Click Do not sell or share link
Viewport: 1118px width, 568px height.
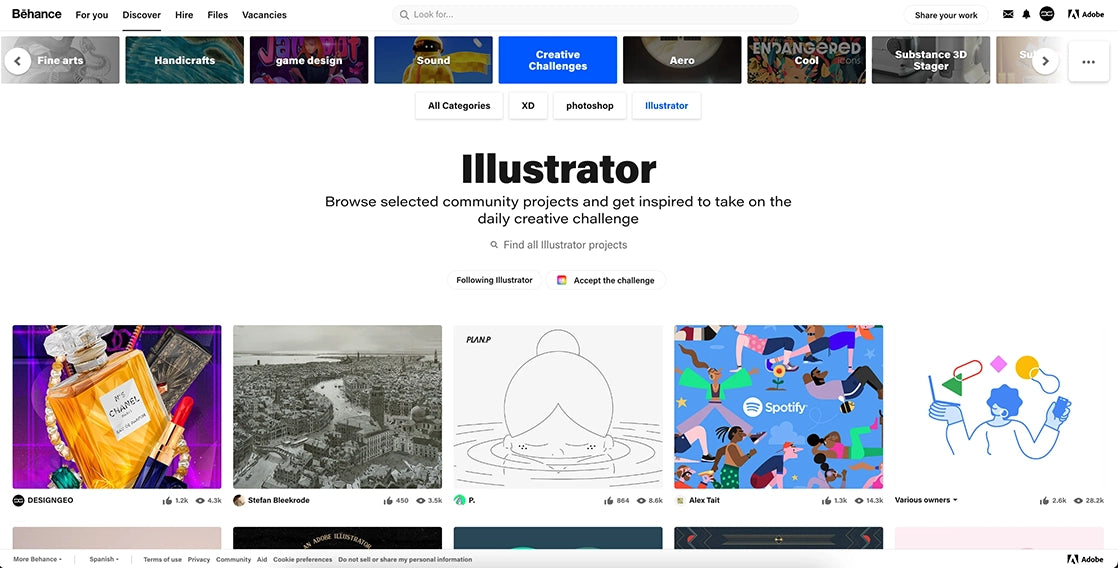(x=405, y=559)
